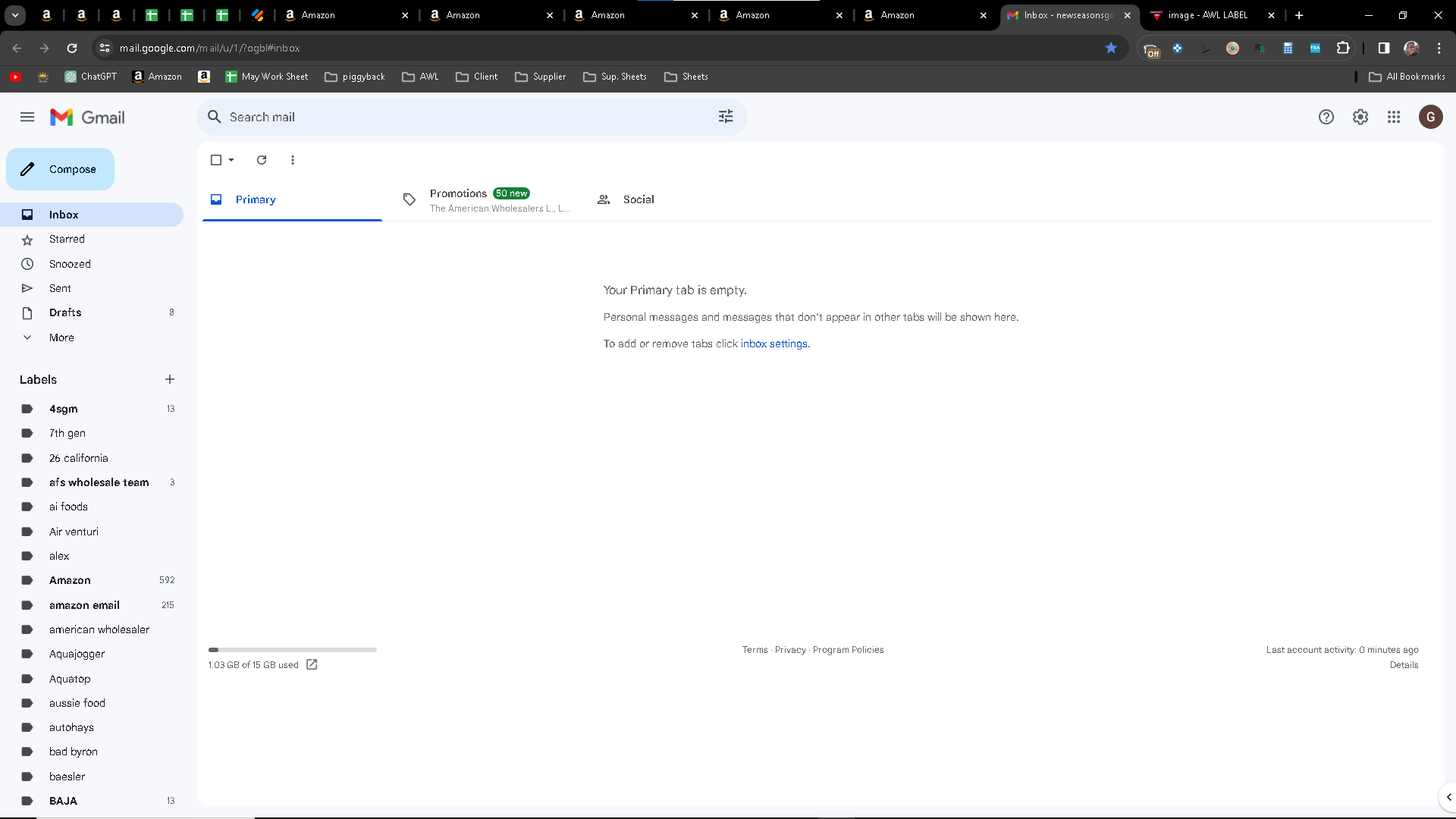1456x819 pixels.
Task: Open the piggyback bookmarks folder
Action: (x=355, y=77)
